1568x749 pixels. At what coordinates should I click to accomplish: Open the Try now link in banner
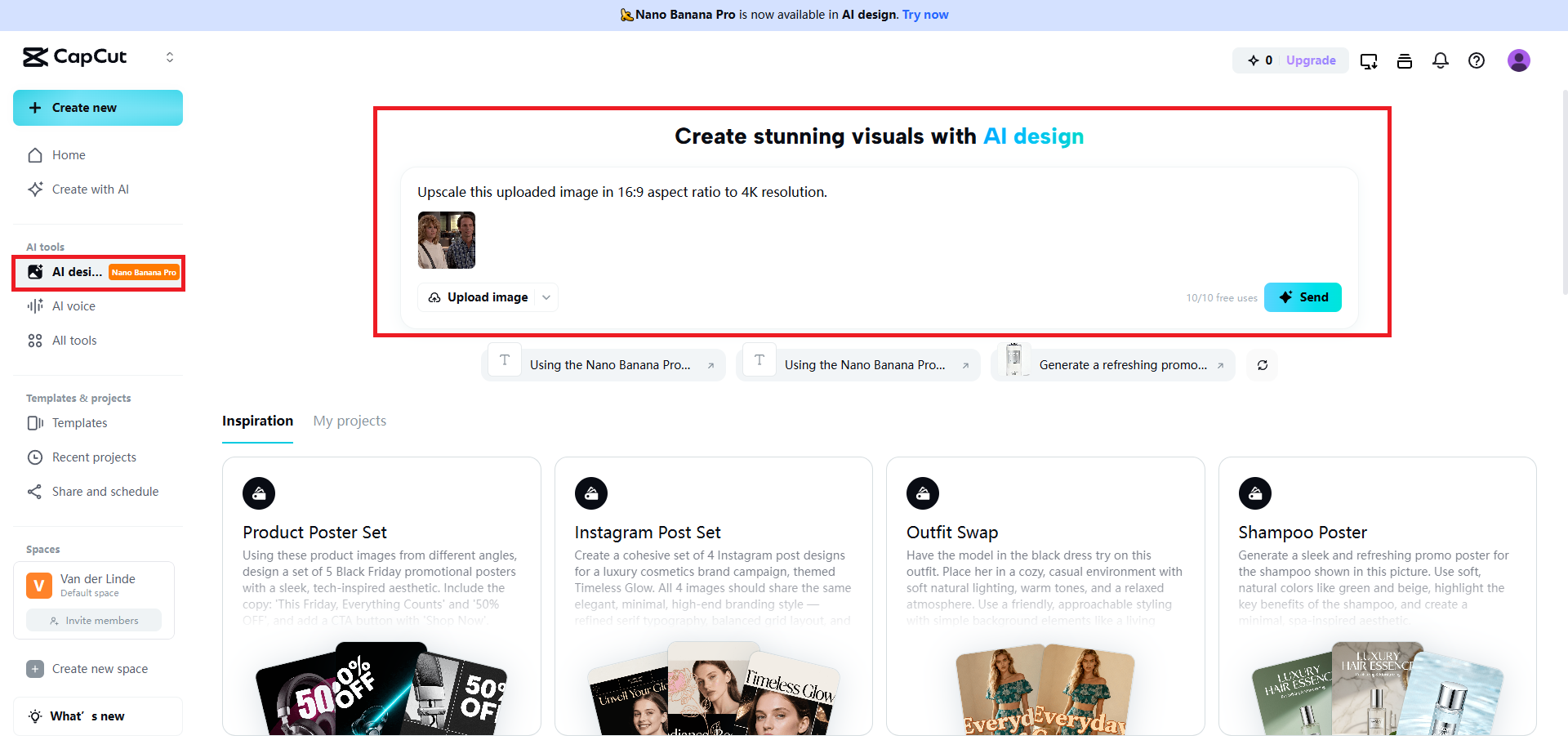pyautogui.click(x=925, y=15)
